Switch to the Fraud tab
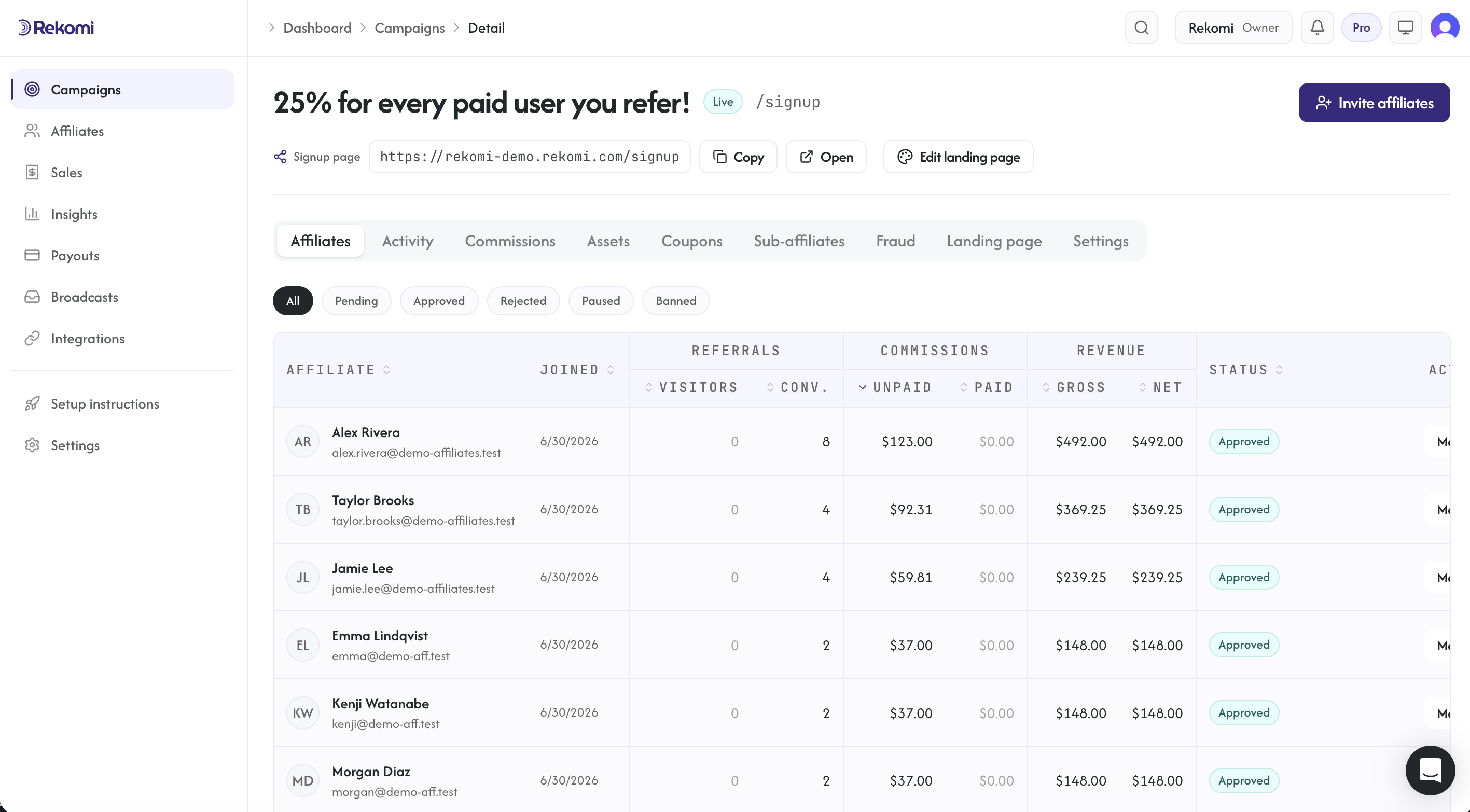1470x812 pixels. (895, 241)
